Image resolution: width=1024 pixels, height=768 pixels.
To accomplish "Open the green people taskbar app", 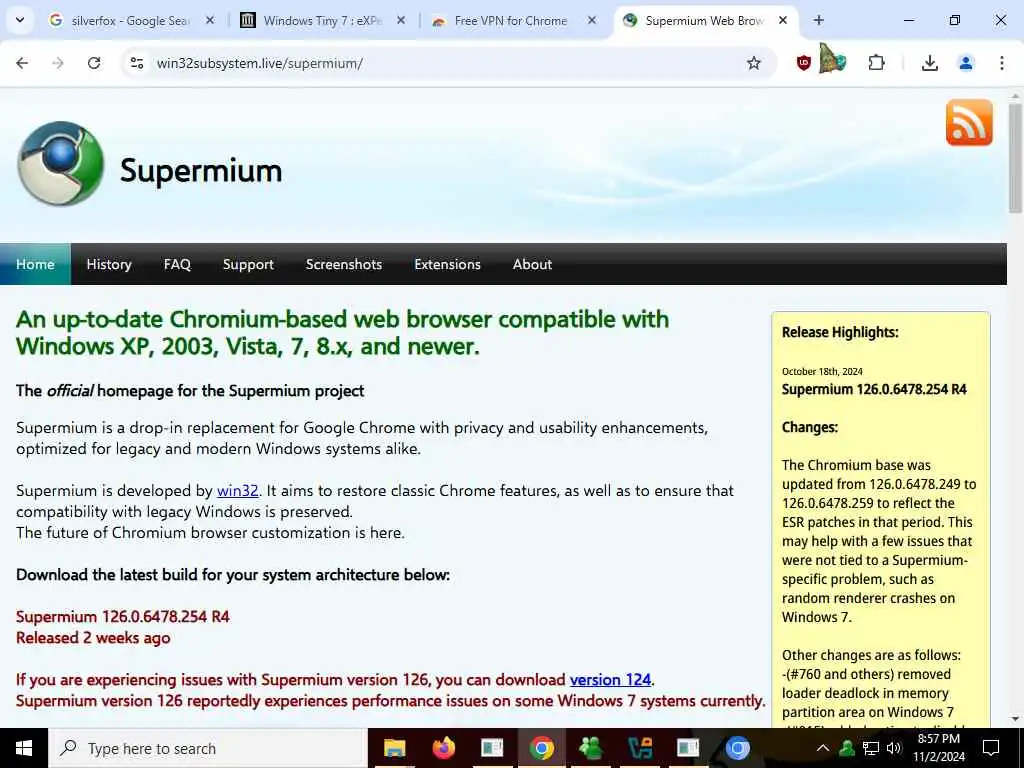I will [590, 748].
